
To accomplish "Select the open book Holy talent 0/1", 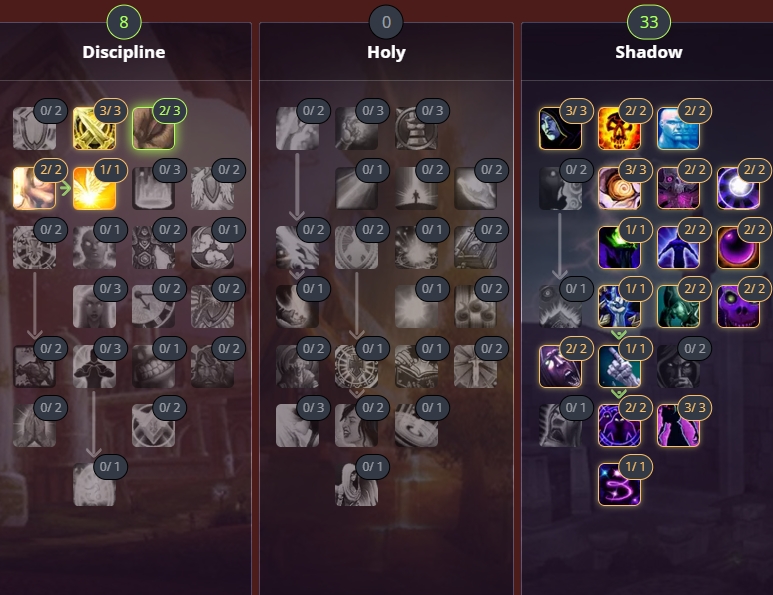I will (416, 366).
